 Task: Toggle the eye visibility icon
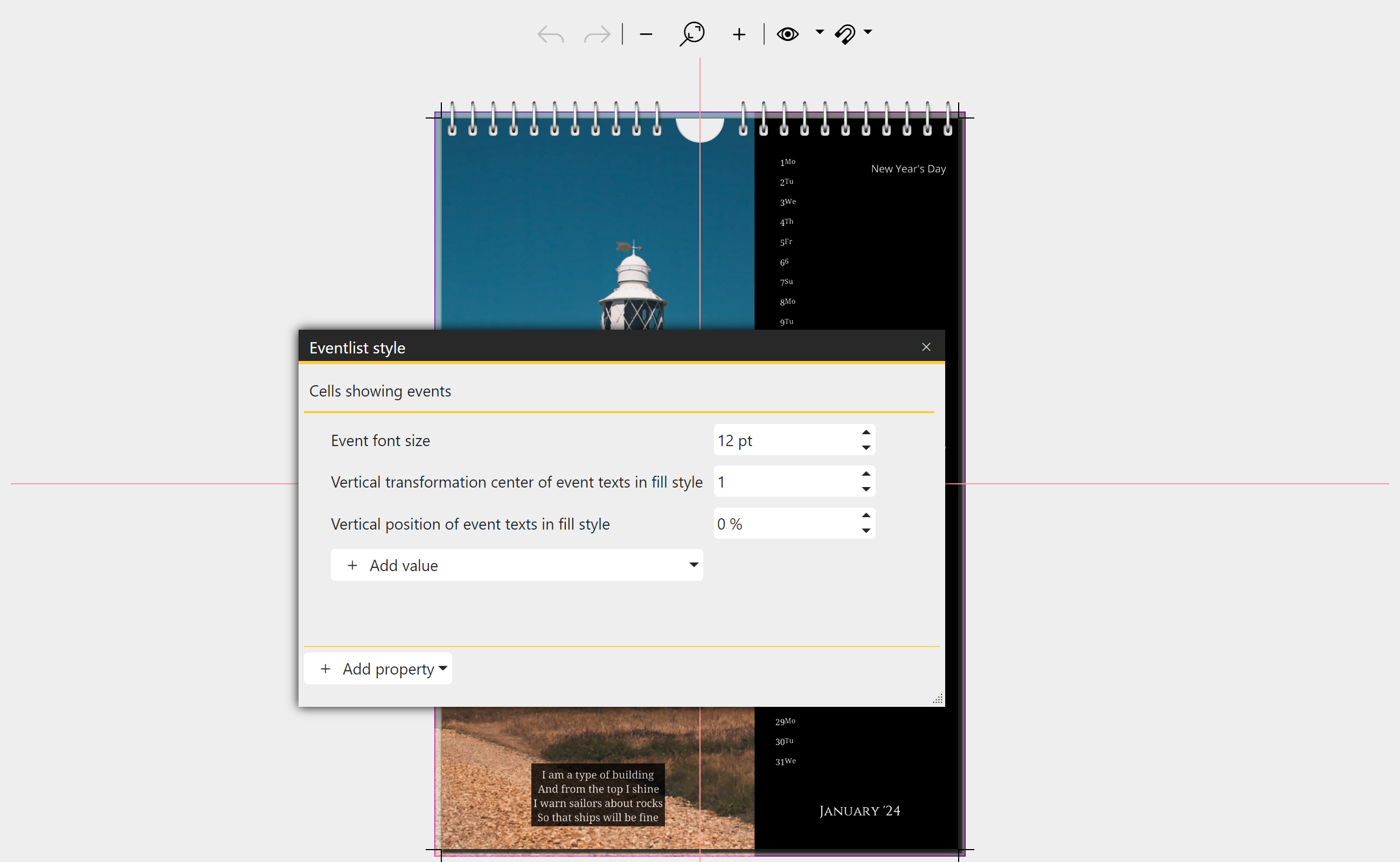[x=790, y=33]
